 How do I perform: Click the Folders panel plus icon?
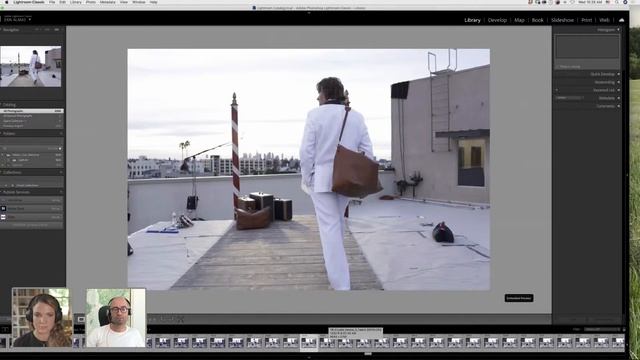click(61, 133)
